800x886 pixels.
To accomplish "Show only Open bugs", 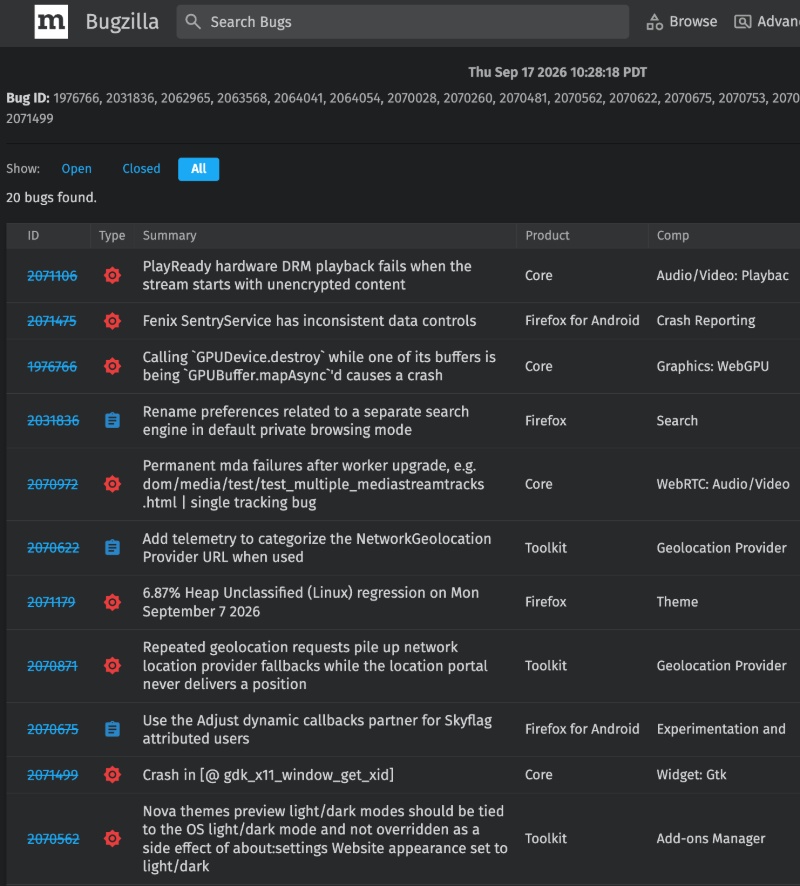I will (x=76, y=168).
